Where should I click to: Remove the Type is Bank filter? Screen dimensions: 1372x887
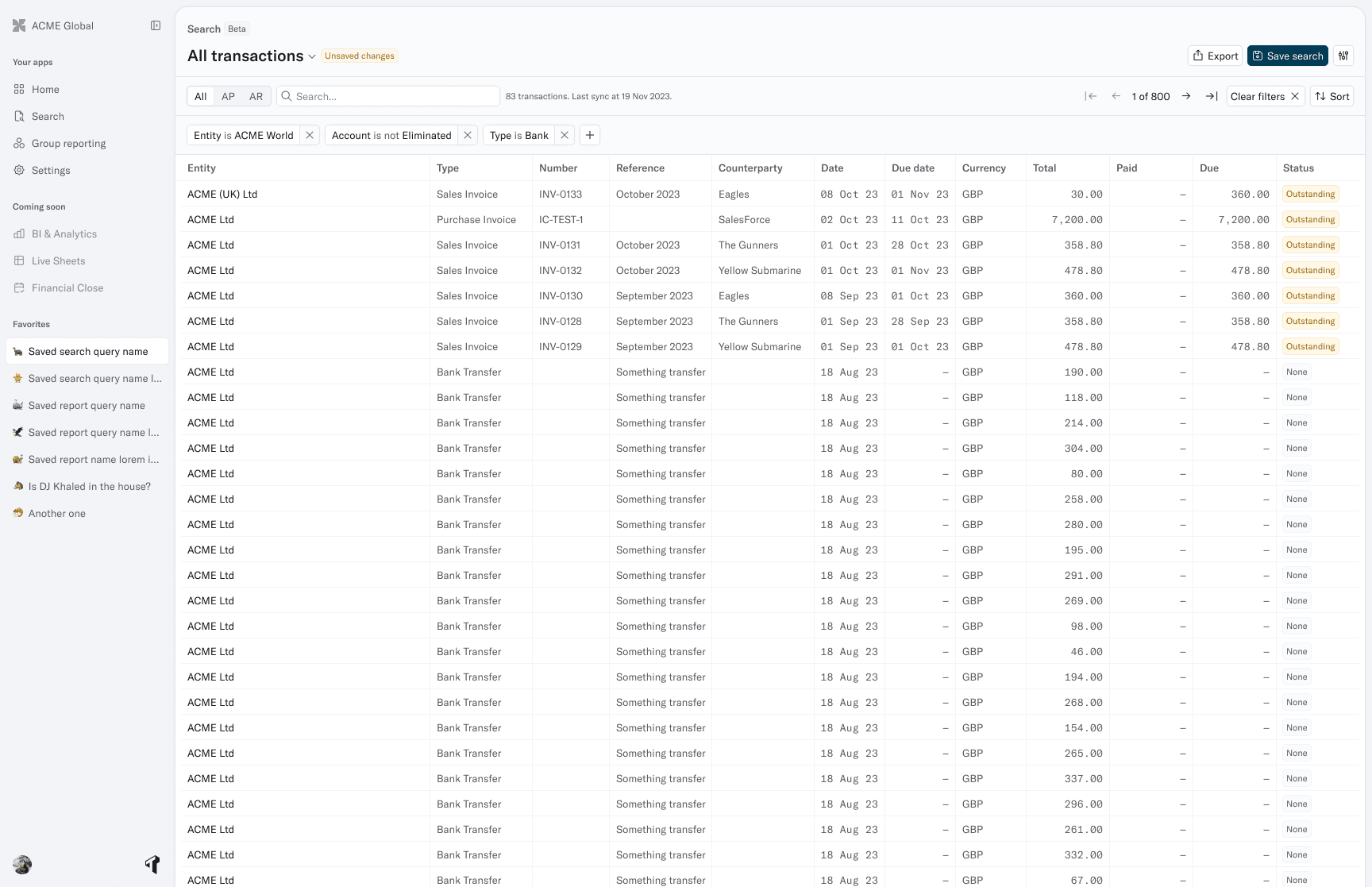coord(565,135)
